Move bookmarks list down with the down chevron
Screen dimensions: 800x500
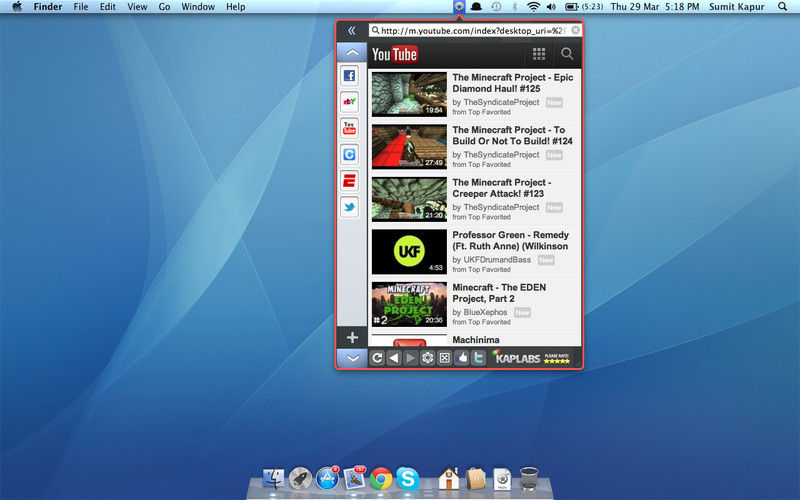tap(352, 358)
